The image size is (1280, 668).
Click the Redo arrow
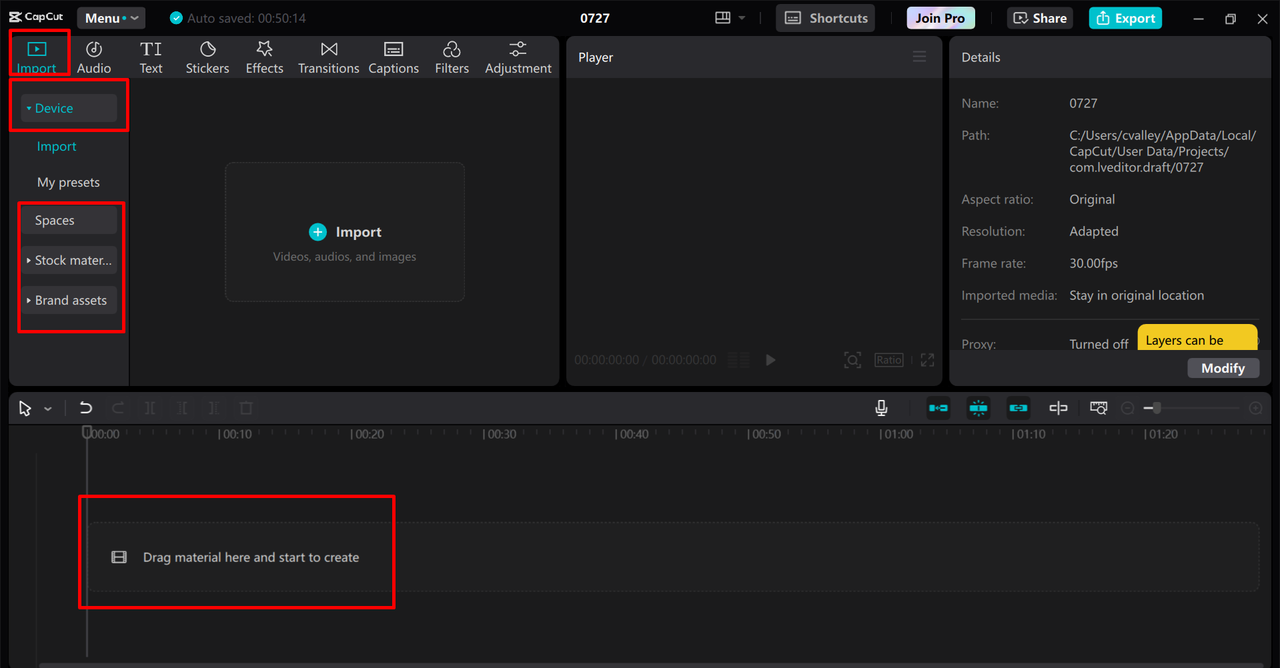point(118,408)
